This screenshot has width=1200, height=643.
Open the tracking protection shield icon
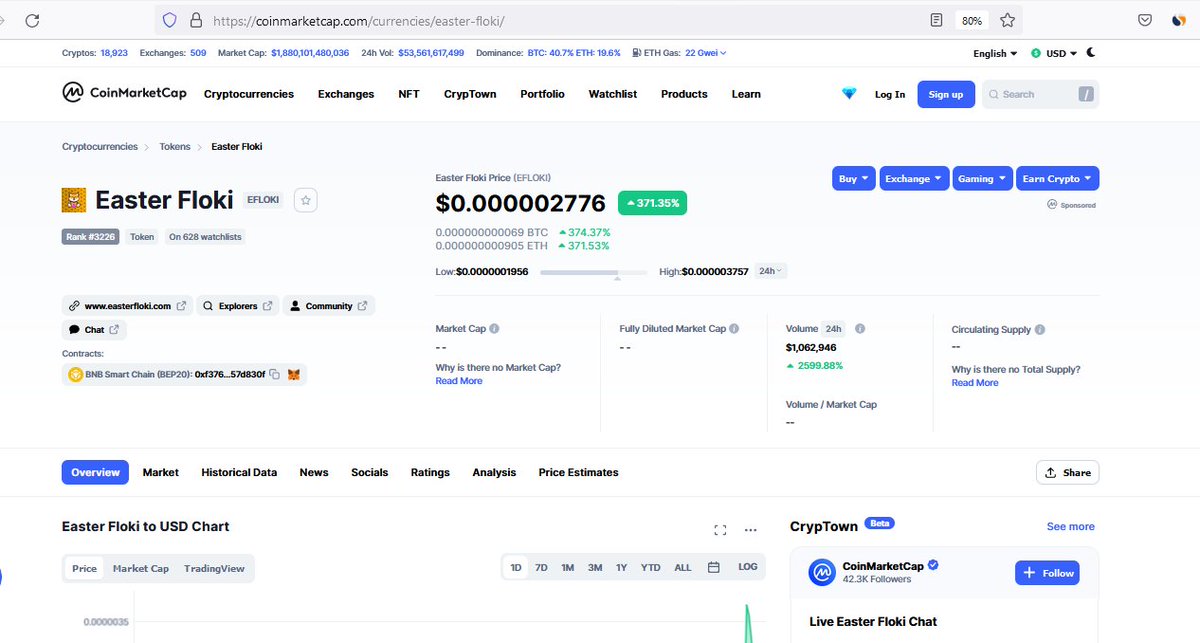pyautogui.click(x=169, y=20)
